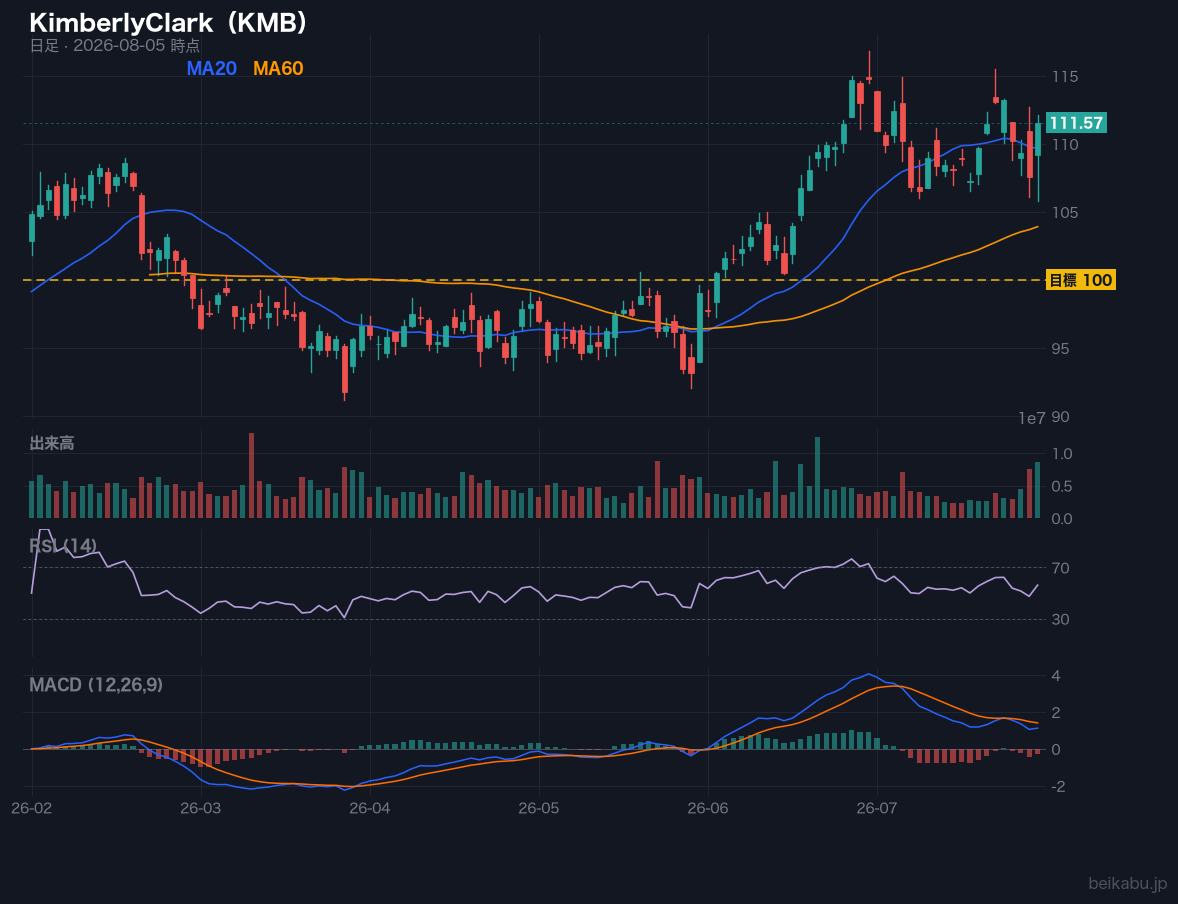Click the MACD axis value 4
This screenshot has width=1178, height=904.
[1056, 676]
